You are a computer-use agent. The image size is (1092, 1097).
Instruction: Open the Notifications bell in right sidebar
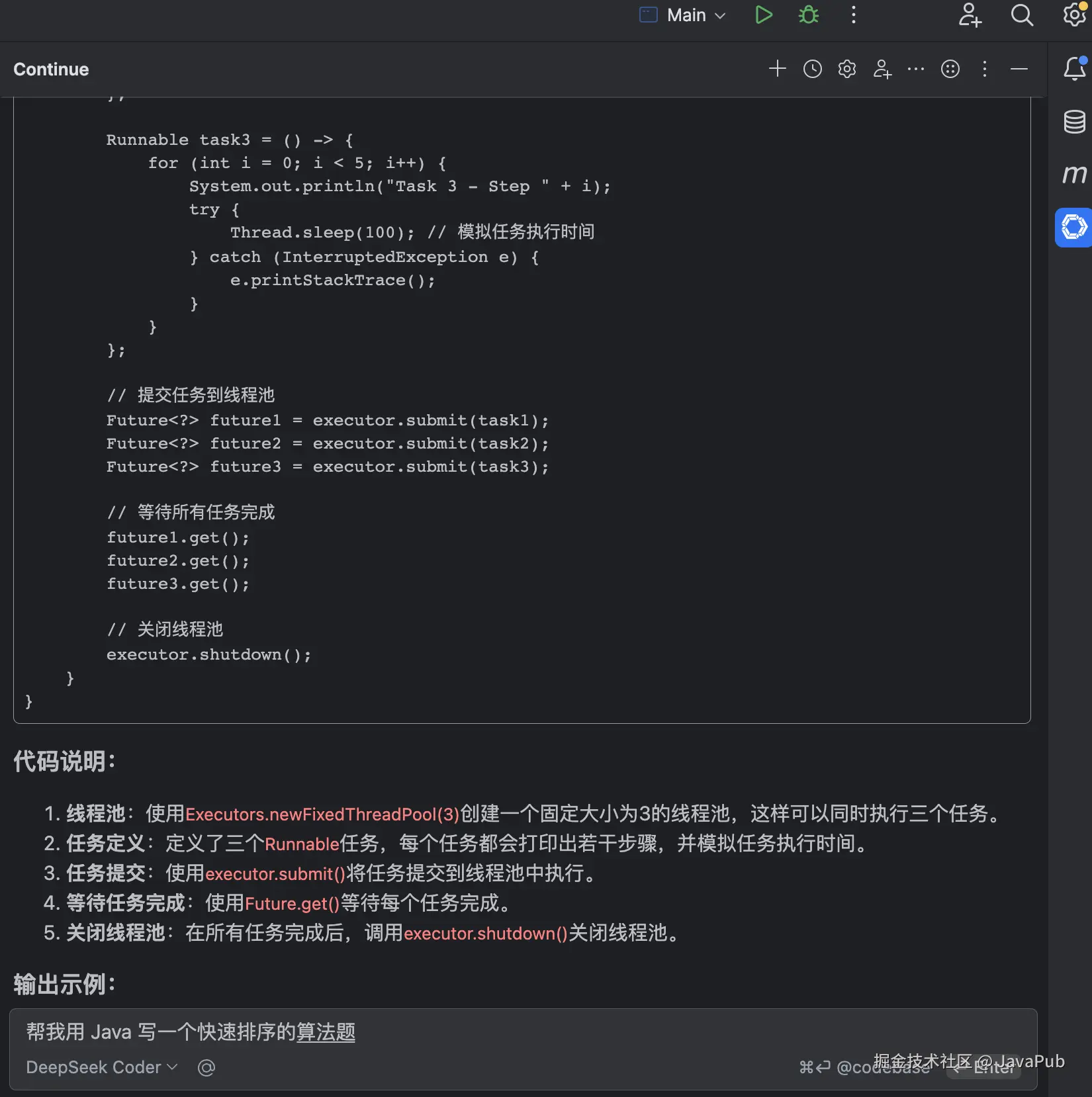click(x=1074, y=69)
